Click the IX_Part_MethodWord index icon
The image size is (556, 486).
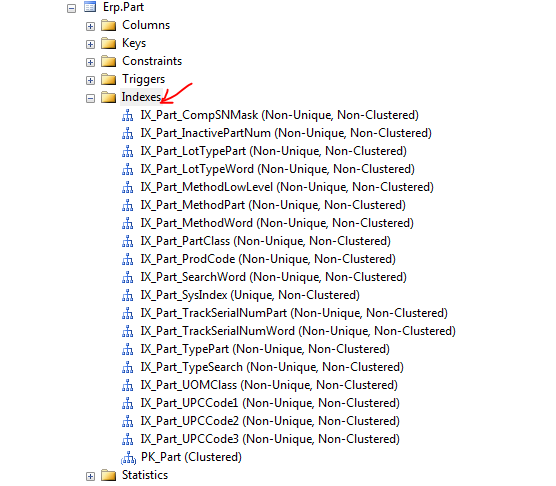tap(128, 224)
